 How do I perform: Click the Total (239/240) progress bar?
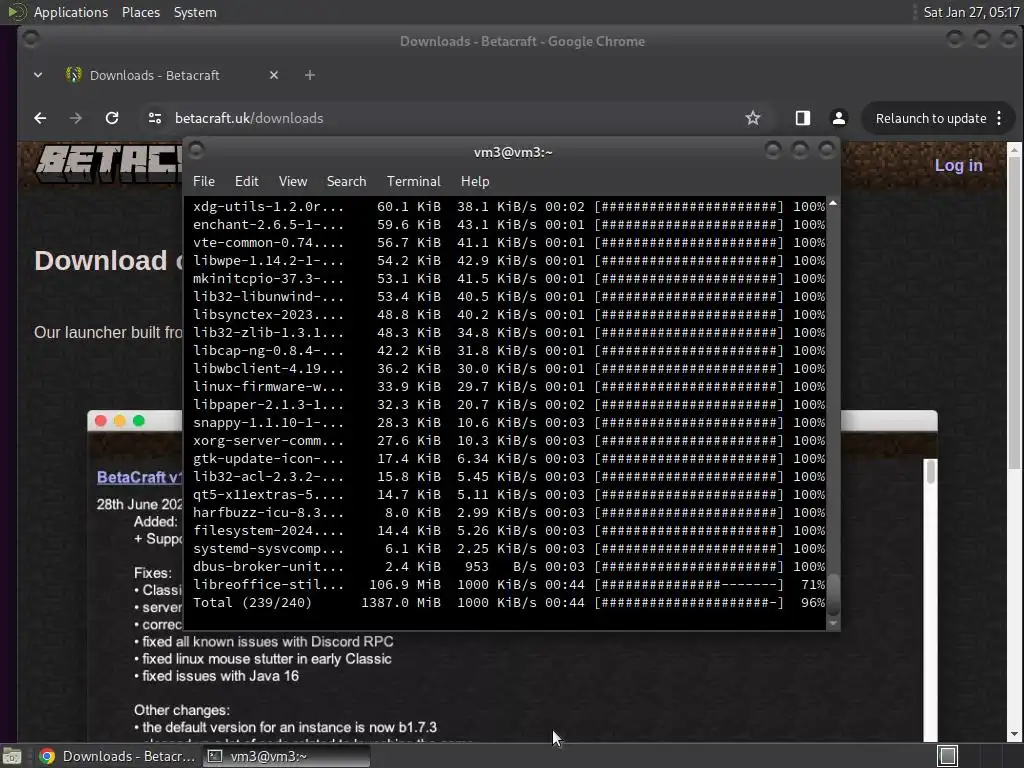pos(688,603)
